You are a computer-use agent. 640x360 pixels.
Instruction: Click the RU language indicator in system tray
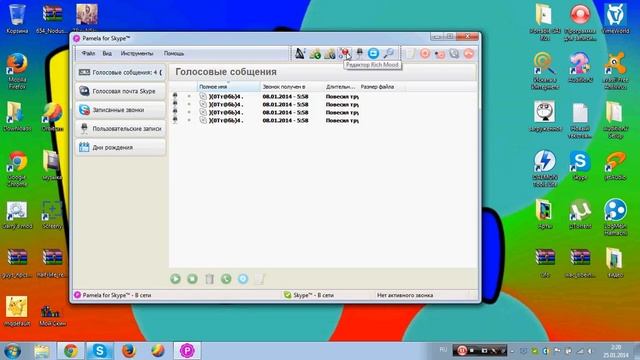443,349
